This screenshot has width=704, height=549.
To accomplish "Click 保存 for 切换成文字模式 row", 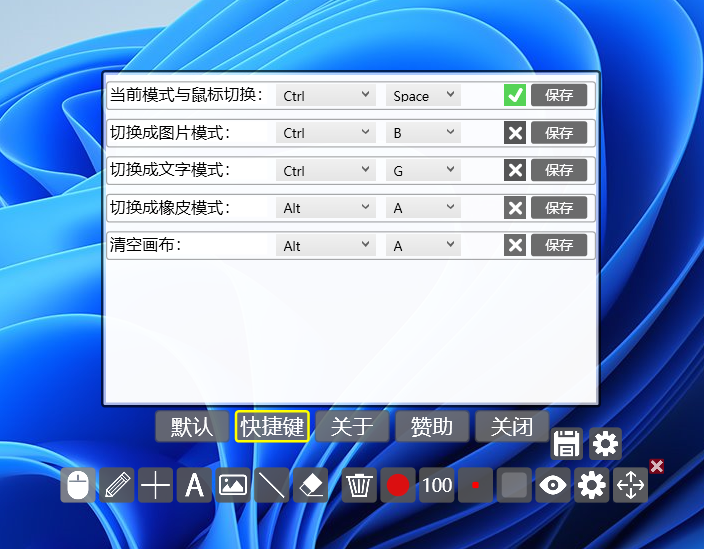I will click(559, 170).
